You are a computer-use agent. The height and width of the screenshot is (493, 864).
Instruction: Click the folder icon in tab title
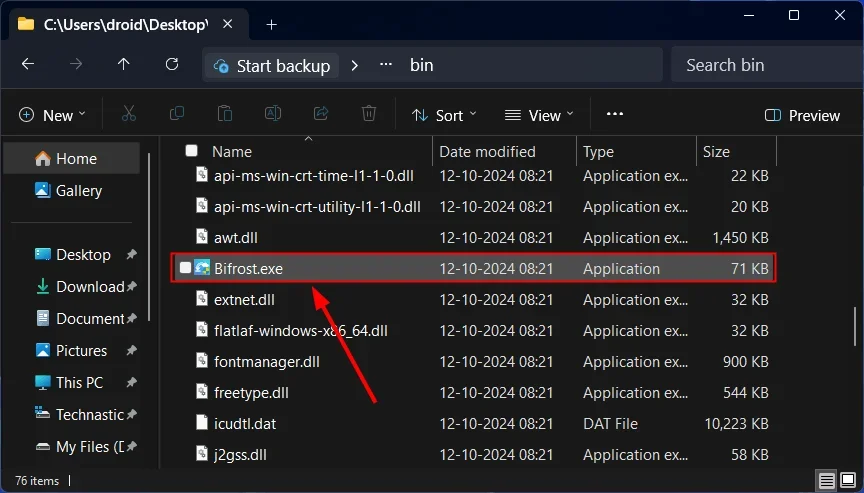pos(26,24)
